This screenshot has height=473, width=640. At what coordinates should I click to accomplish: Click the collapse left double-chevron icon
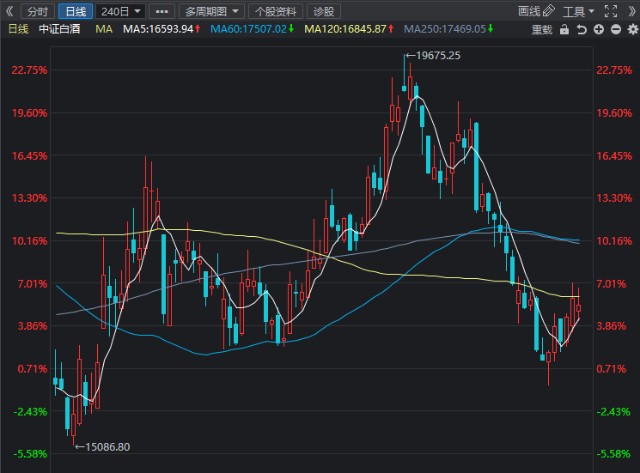click(x=11, y=11)
